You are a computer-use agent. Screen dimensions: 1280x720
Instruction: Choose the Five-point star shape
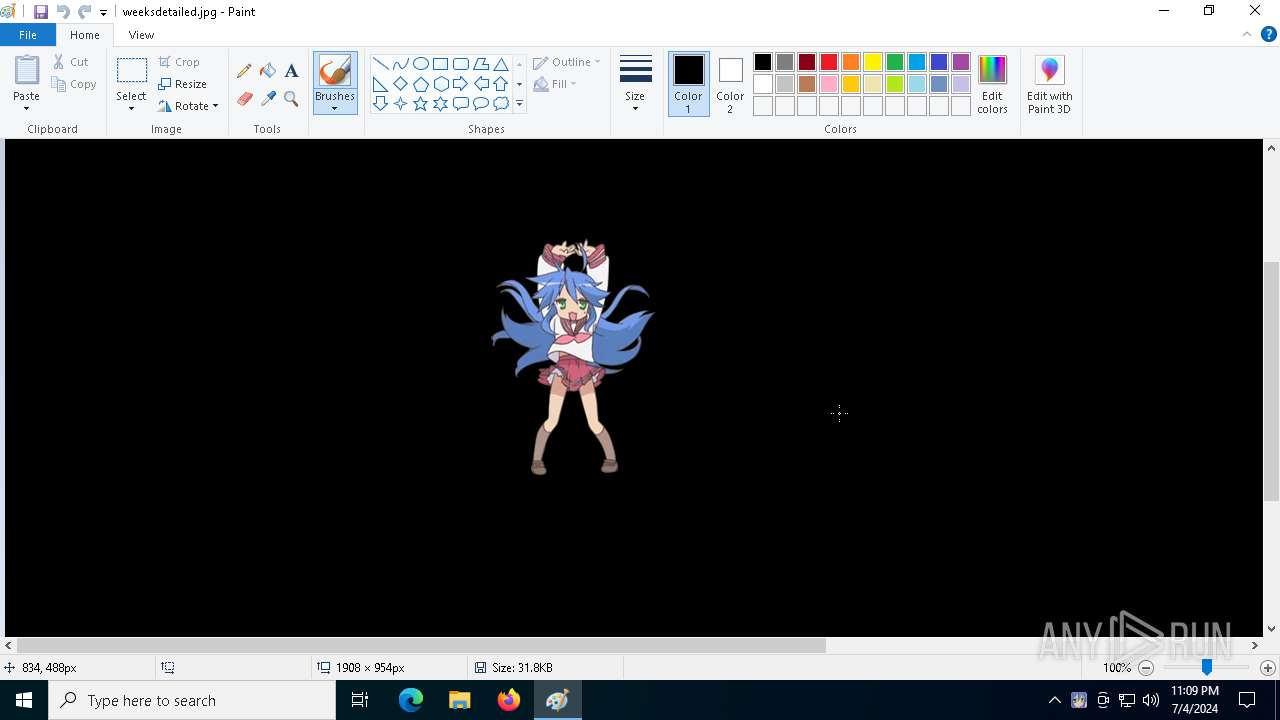421,104
